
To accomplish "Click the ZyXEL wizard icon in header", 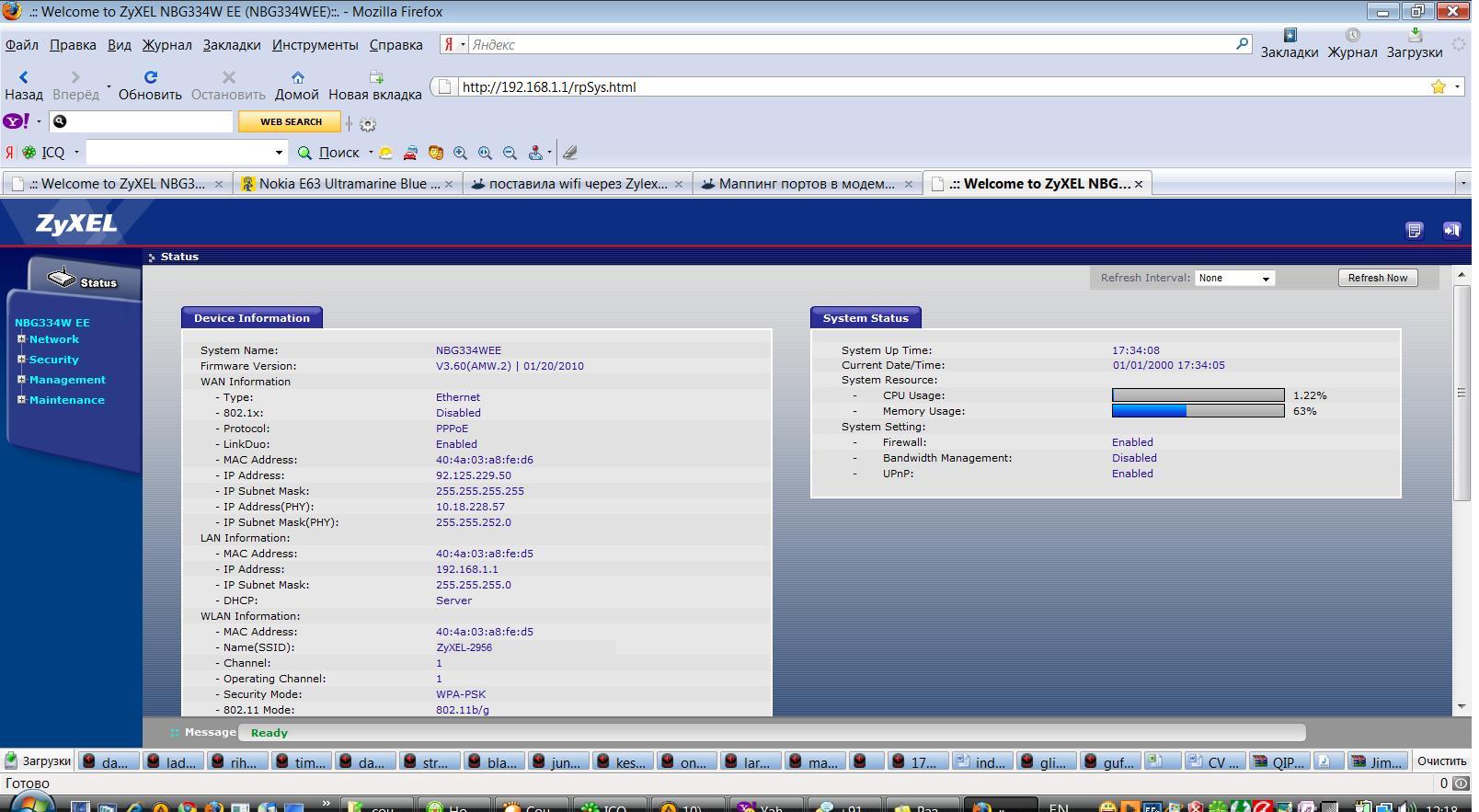I will click(1415, 230).
